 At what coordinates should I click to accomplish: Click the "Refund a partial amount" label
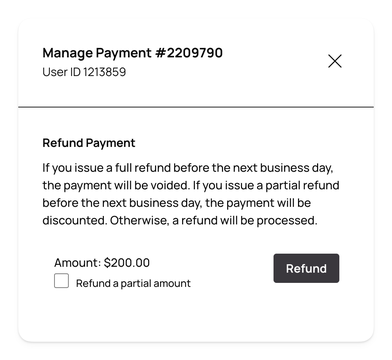coord(133,283)
